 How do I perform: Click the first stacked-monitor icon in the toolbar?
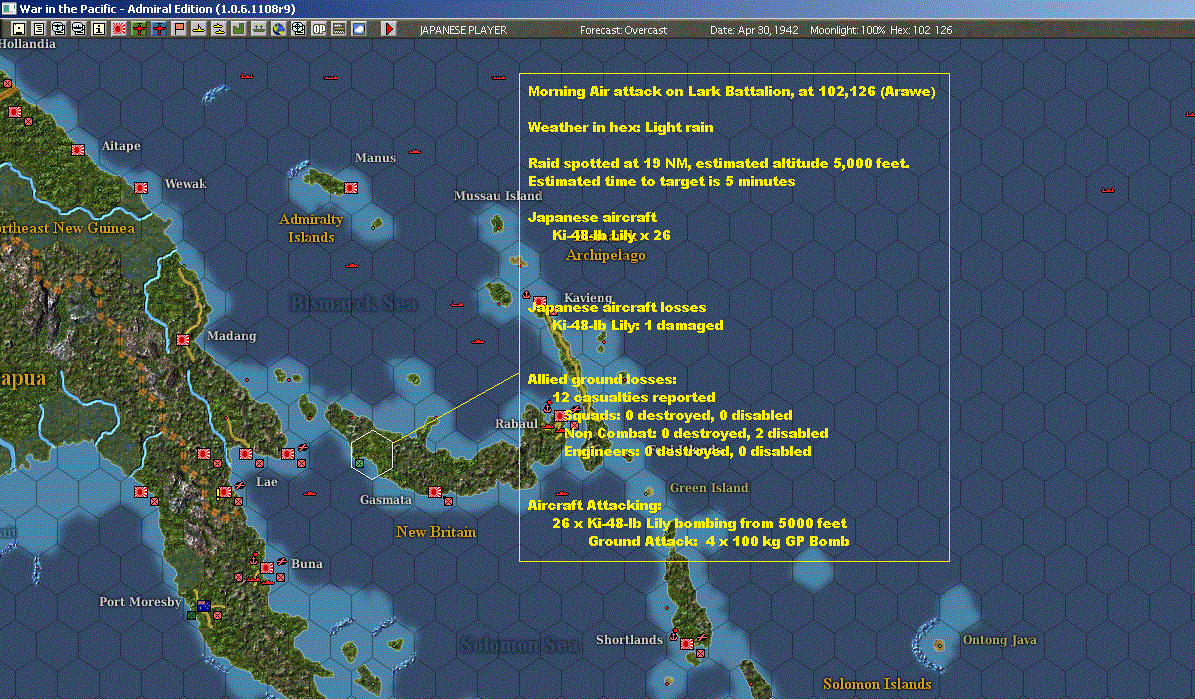point(59,29)
